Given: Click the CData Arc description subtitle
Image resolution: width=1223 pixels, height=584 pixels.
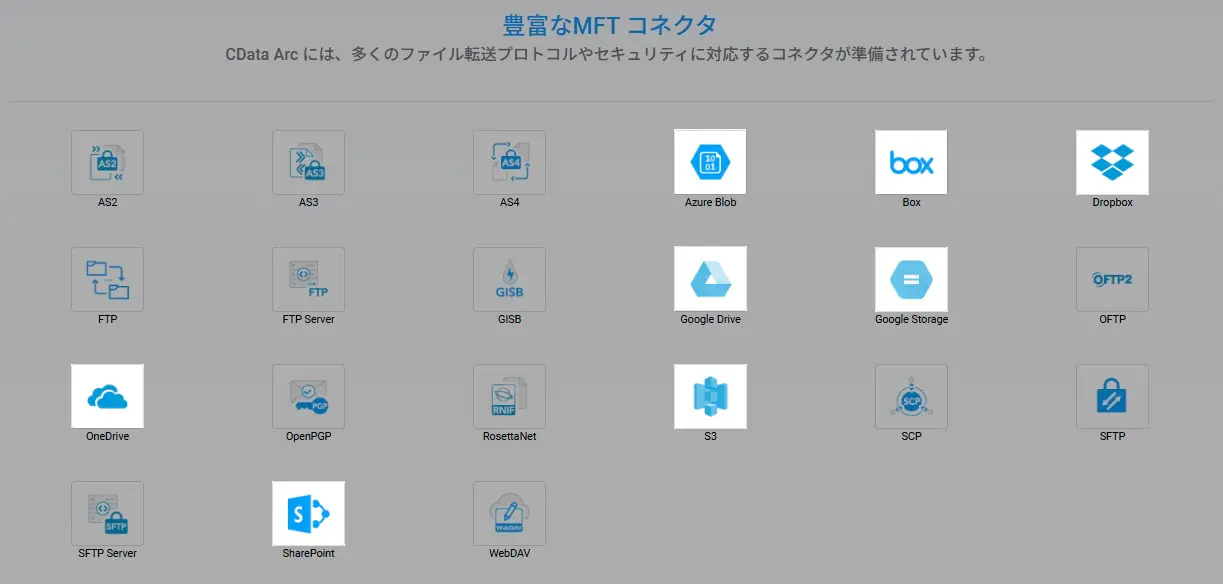Looking at the screenshot, I should pos(607,55).
